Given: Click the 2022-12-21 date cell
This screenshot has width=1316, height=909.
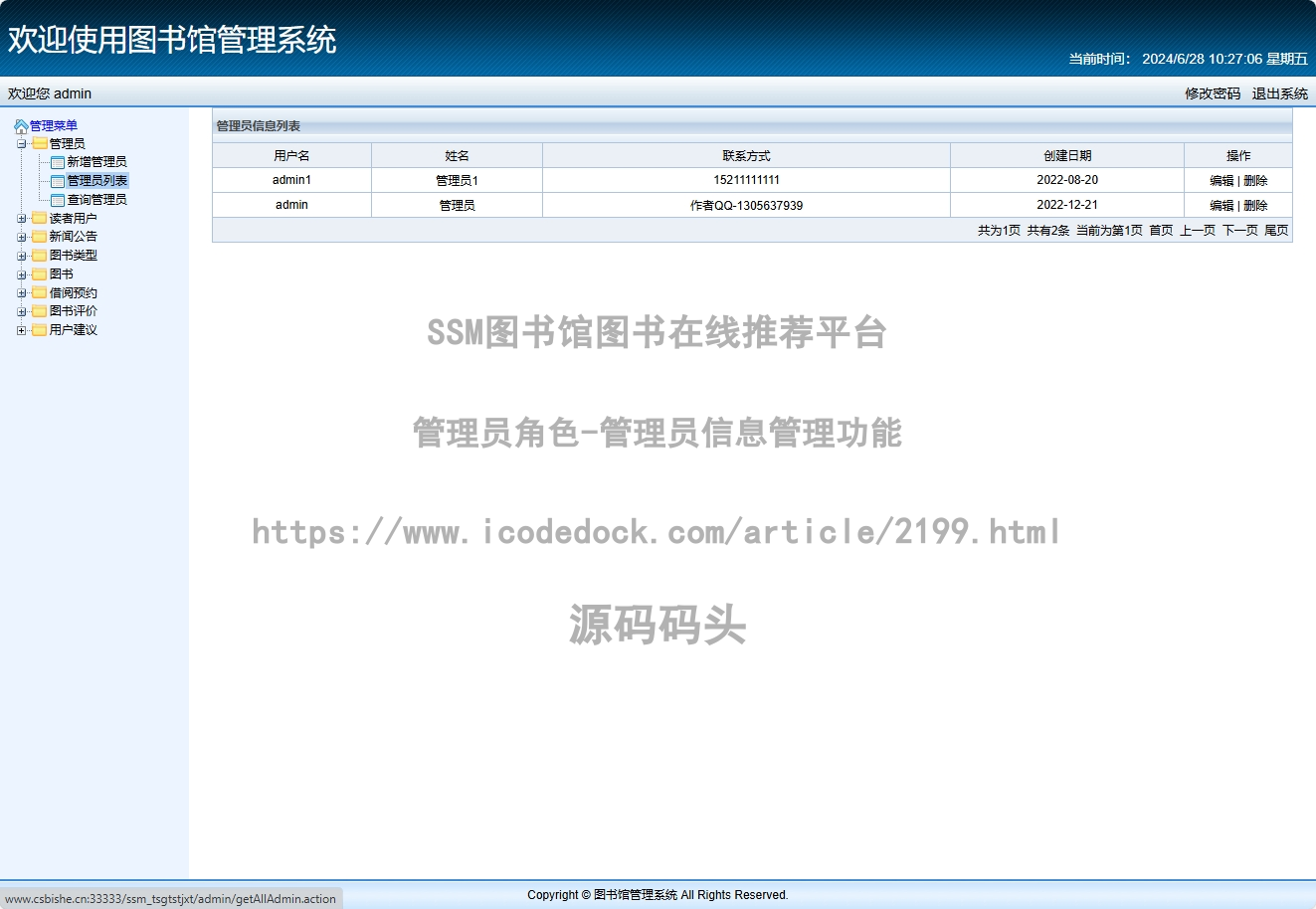Looking at the screenshot, I should pyautogui.click(x=1067, y=205).
